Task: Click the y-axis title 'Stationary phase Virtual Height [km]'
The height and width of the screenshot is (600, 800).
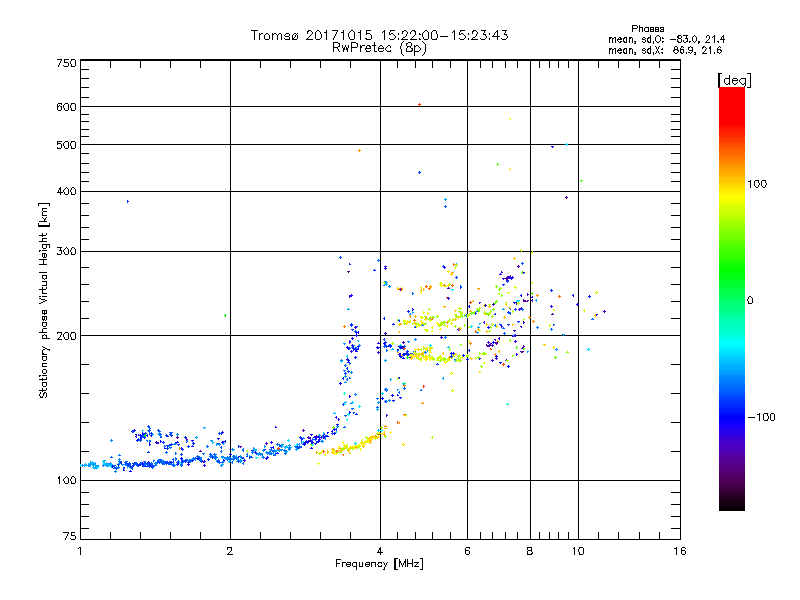Action: (x=44, y=301)
